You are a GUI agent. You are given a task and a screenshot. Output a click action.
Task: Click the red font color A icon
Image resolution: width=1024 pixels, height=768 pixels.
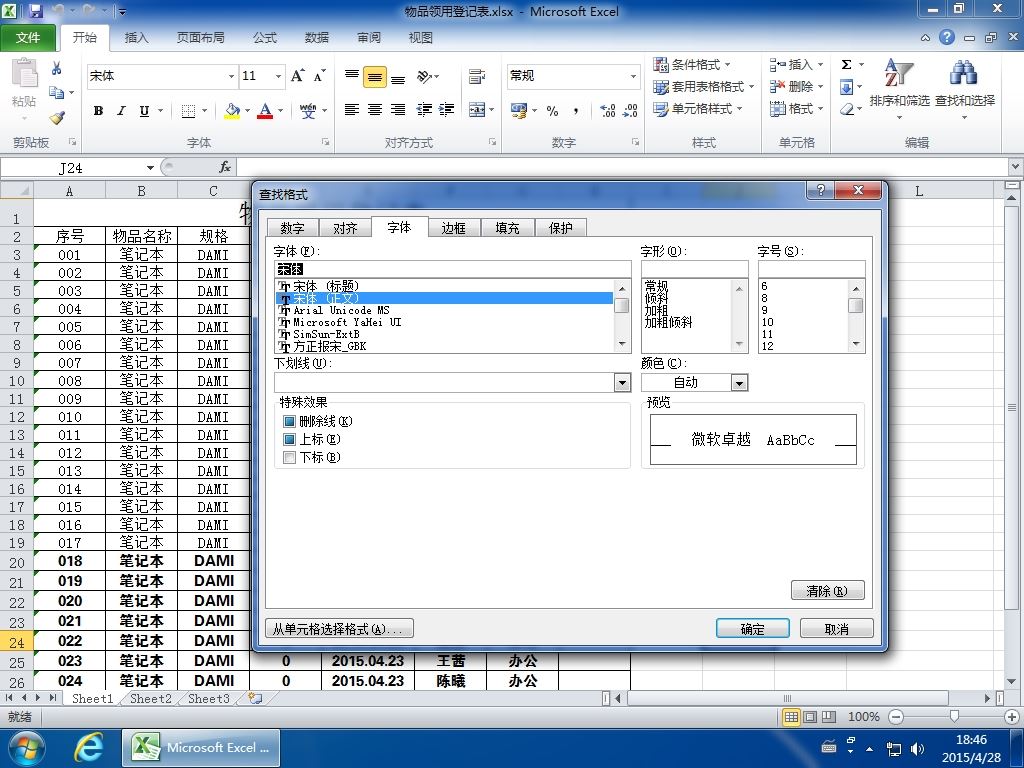coord(265,111)
